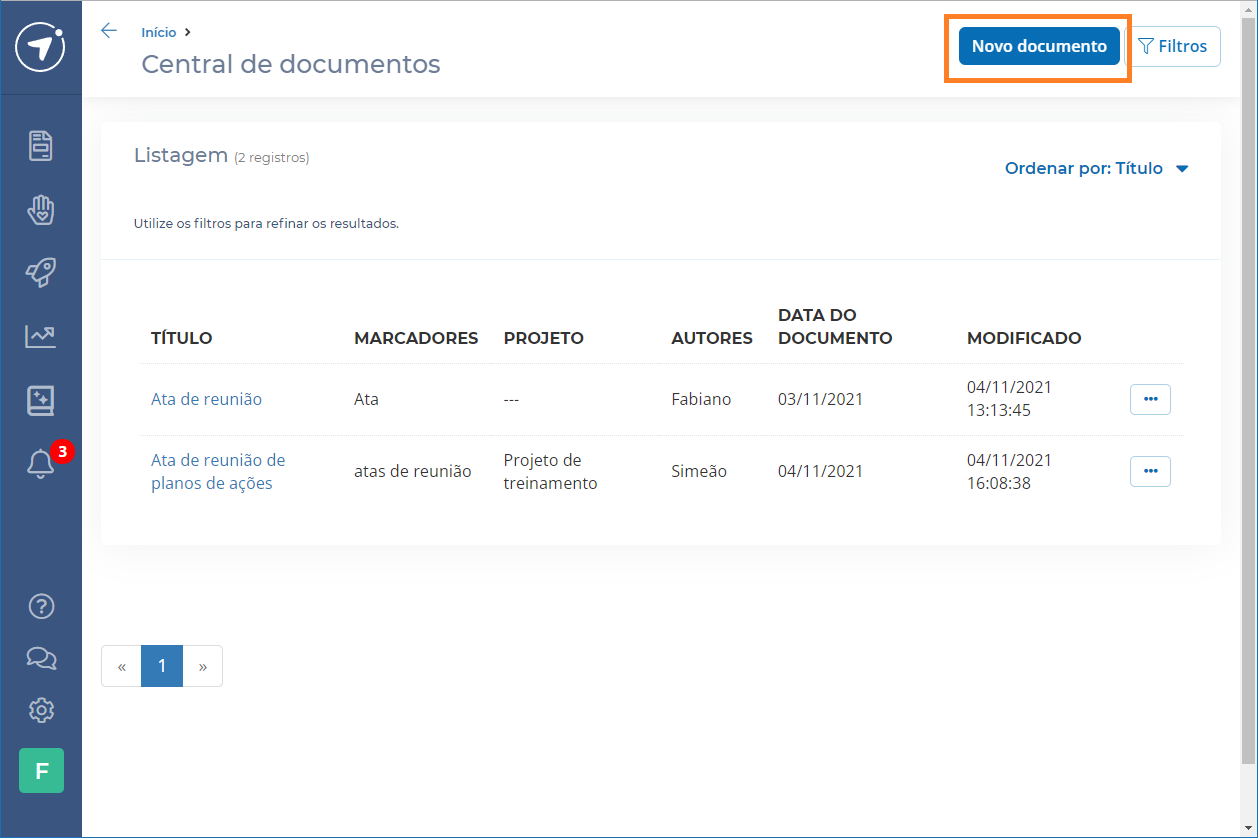1258x838 pixels.
Task: Click the 'atas de reunião' marker cell
Action: 413,471
